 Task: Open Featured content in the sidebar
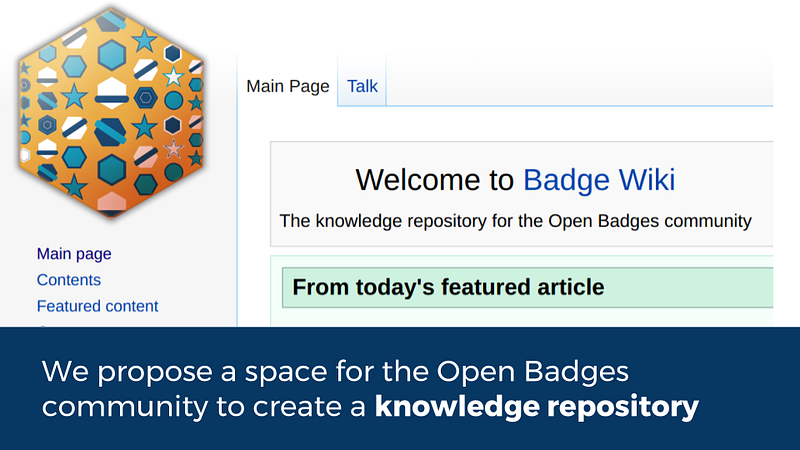coord(97,306)
